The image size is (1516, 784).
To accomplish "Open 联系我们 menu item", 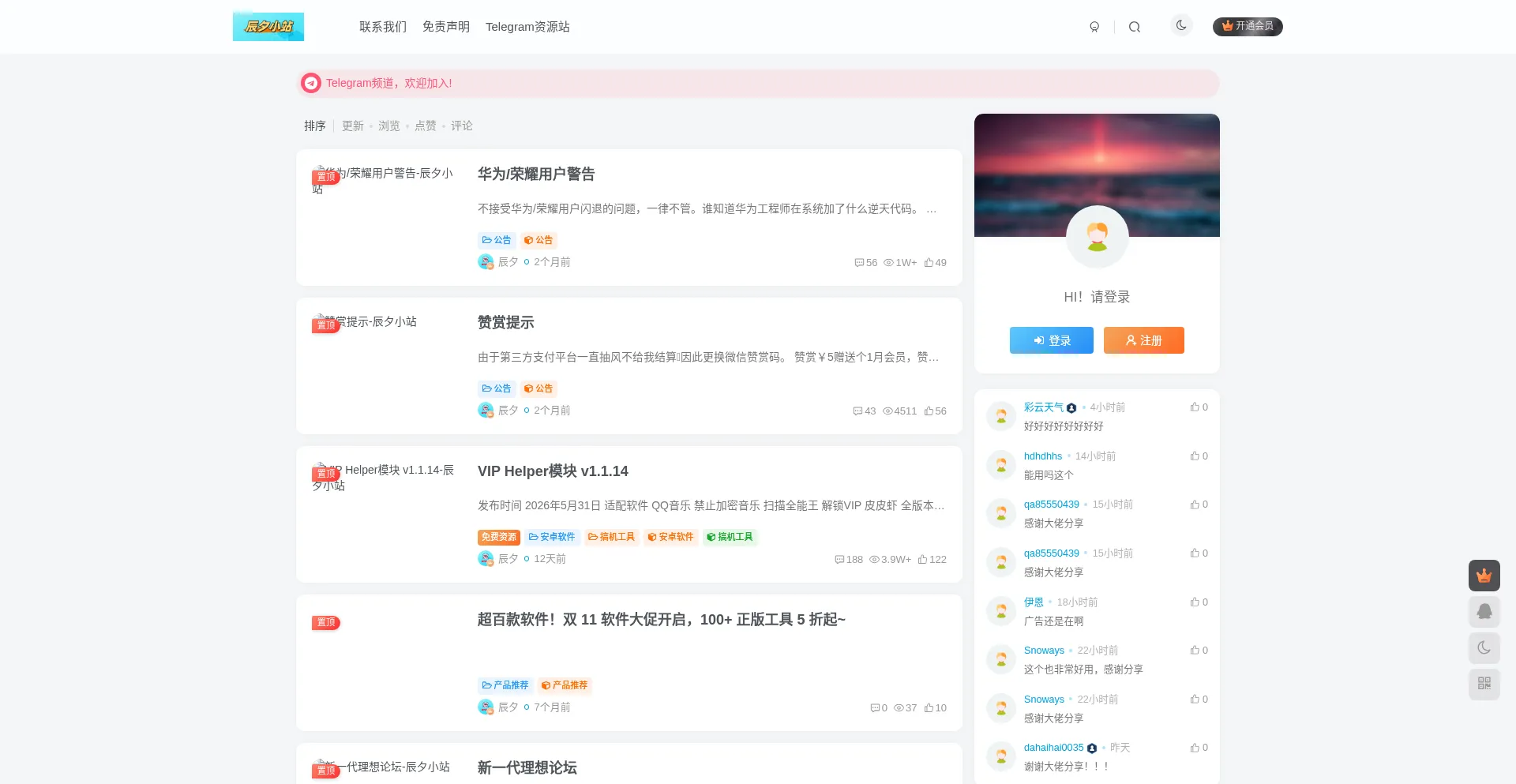I will [383, 27].
